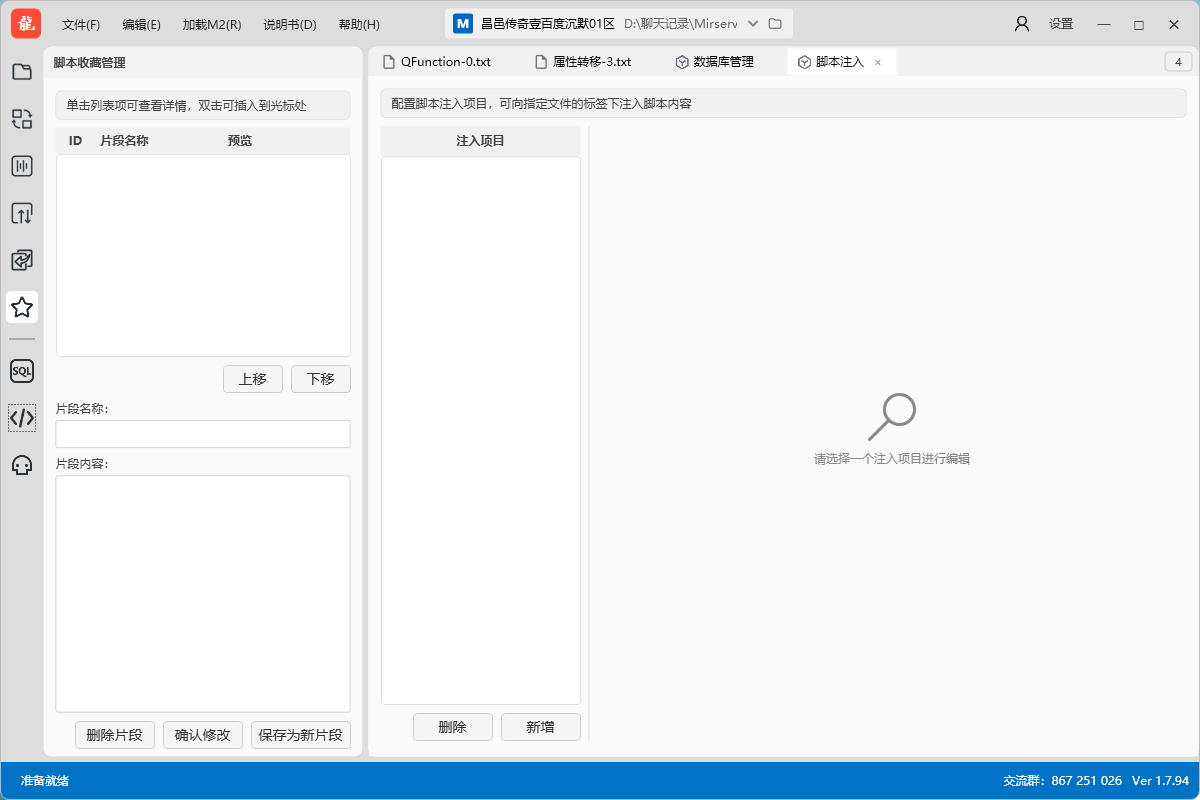The height and width of the screenshot is (800, 1200).
Task: Open the SQL panel from the sidebar
Action: [22, 371]
